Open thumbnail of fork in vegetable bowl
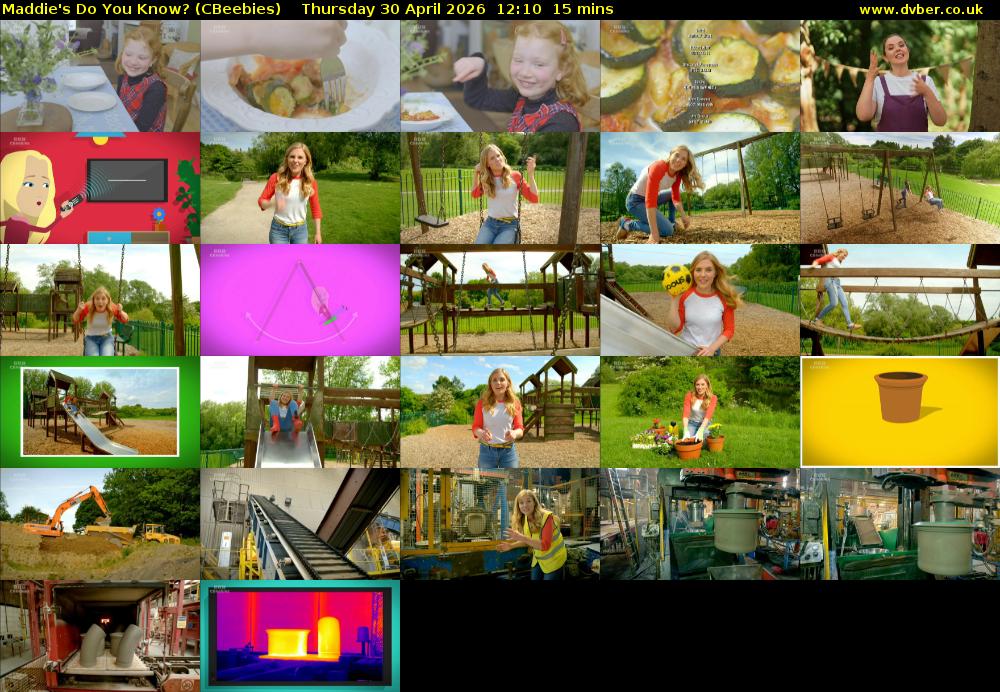 click(x=300, y=76)
